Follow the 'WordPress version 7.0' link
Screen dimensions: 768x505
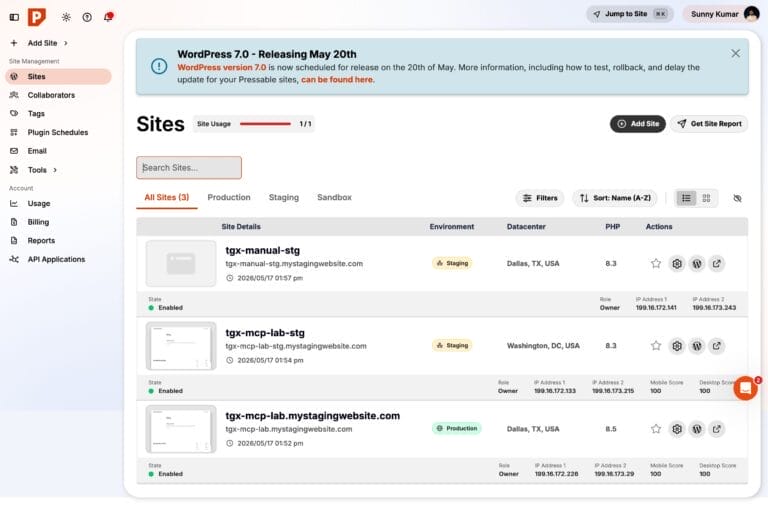pyautogui.click(x=221, y=68)
